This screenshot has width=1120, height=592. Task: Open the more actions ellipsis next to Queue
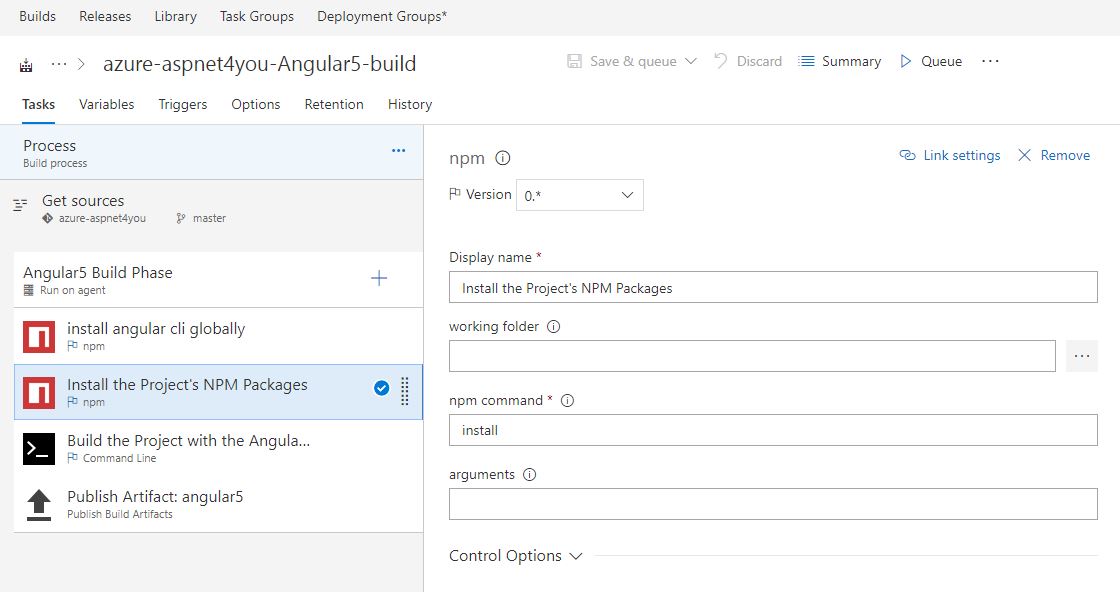coord(990,61)
